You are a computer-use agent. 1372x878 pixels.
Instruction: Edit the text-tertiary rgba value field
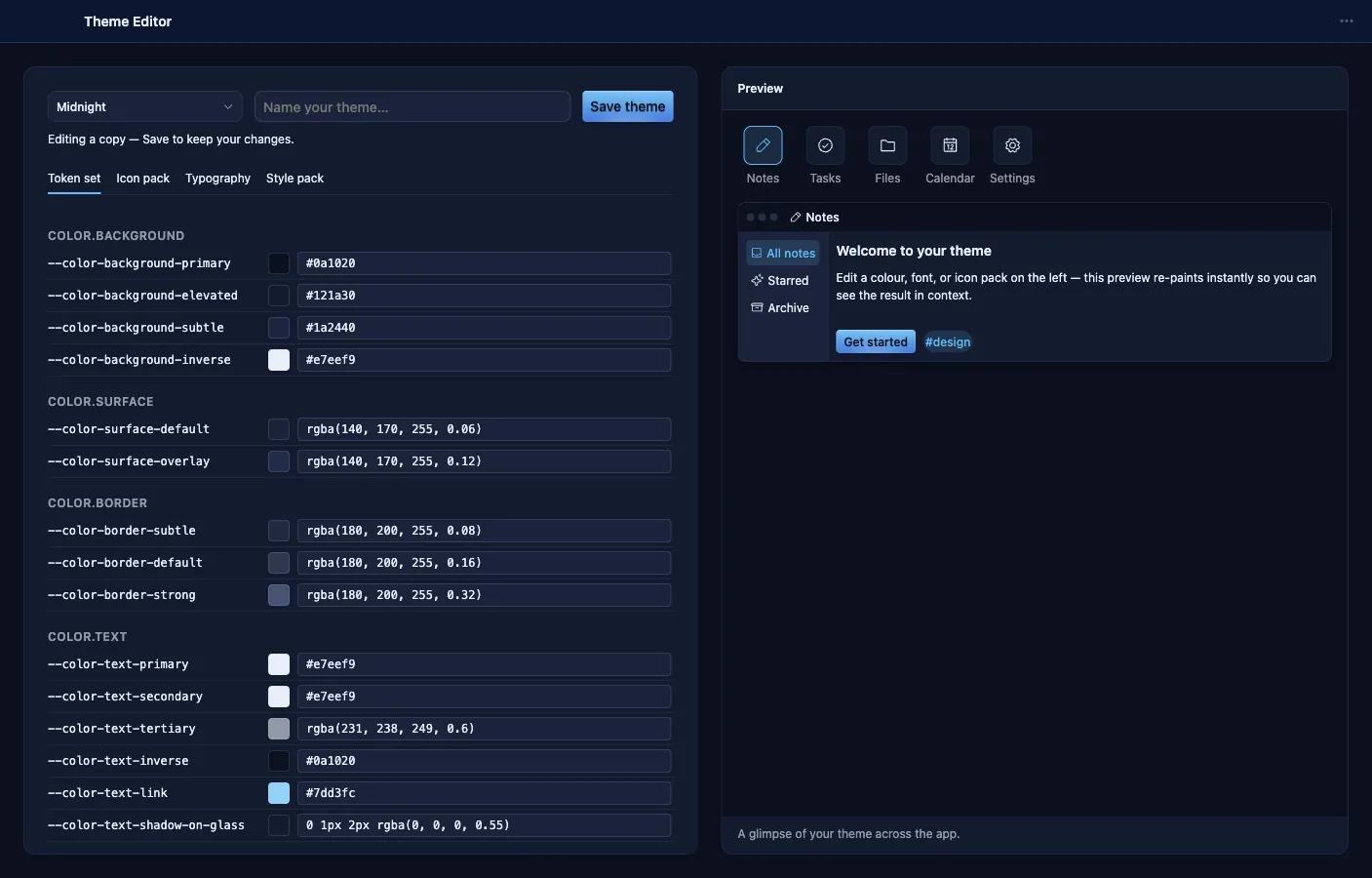484,729
